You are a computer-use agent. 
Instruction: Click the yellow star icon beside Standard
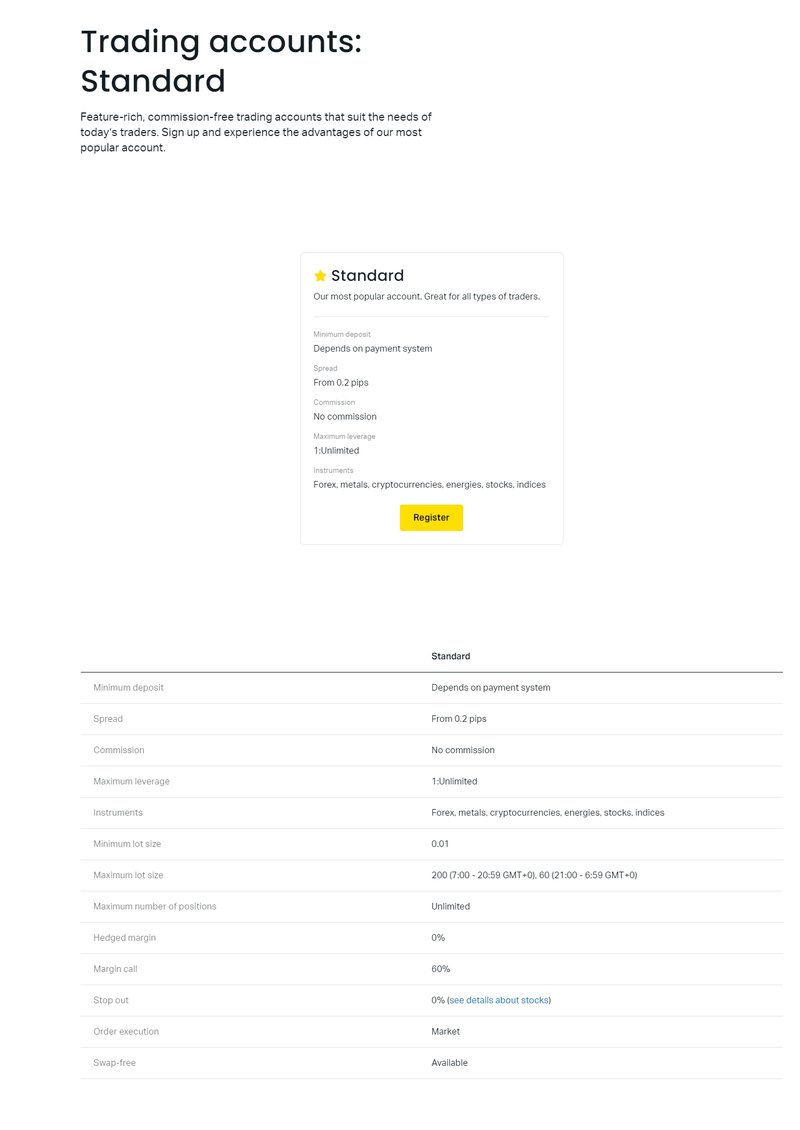320,276
